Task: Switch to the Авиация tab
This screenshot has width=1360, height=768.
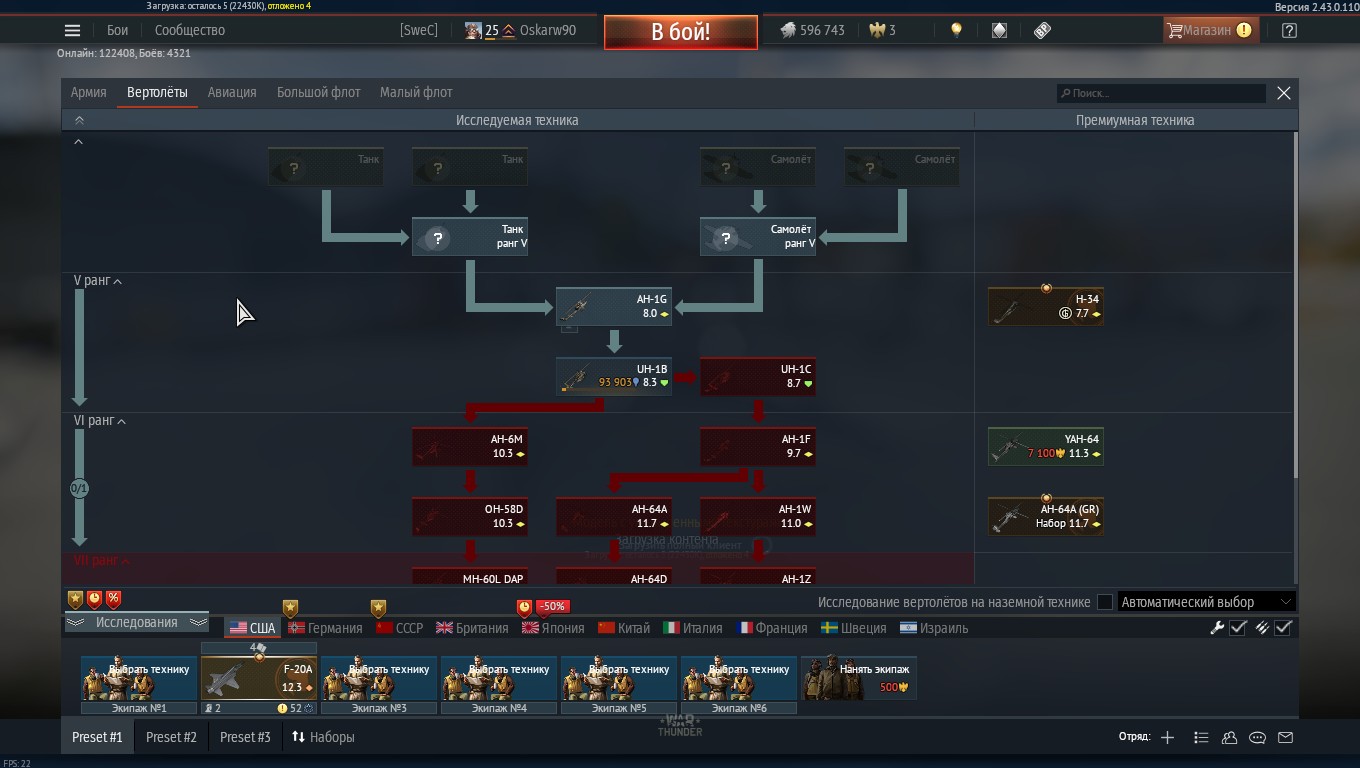Action: (232, 92)
